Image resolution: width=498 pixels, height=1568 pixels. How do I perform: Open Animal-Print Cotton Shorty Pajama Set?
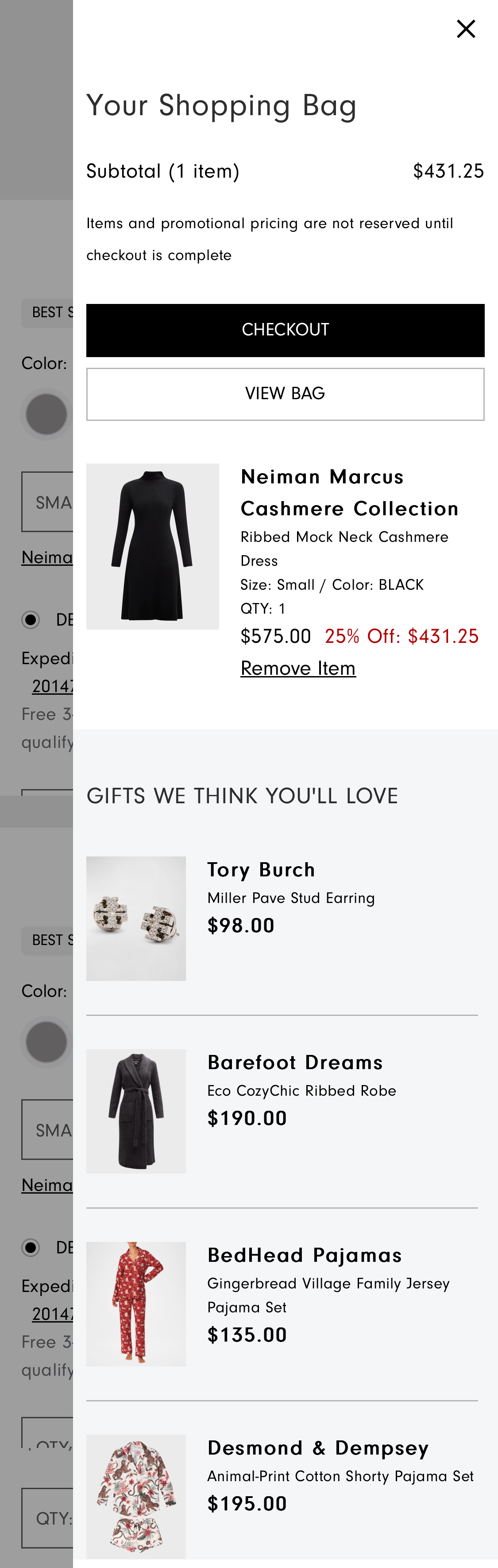pyautogui.click(x=340, y=1477)
